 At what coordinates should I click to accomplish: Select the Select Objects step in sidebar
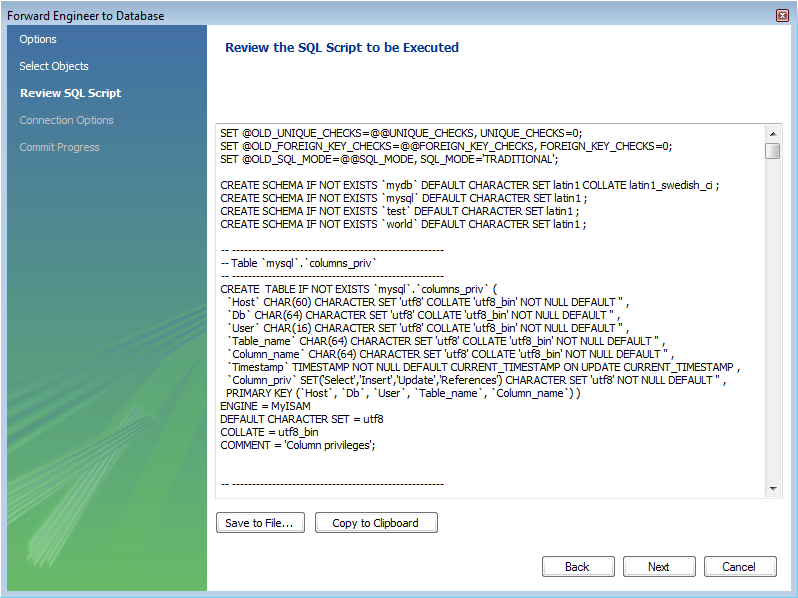pyautogui.click(x=54, y=66)
